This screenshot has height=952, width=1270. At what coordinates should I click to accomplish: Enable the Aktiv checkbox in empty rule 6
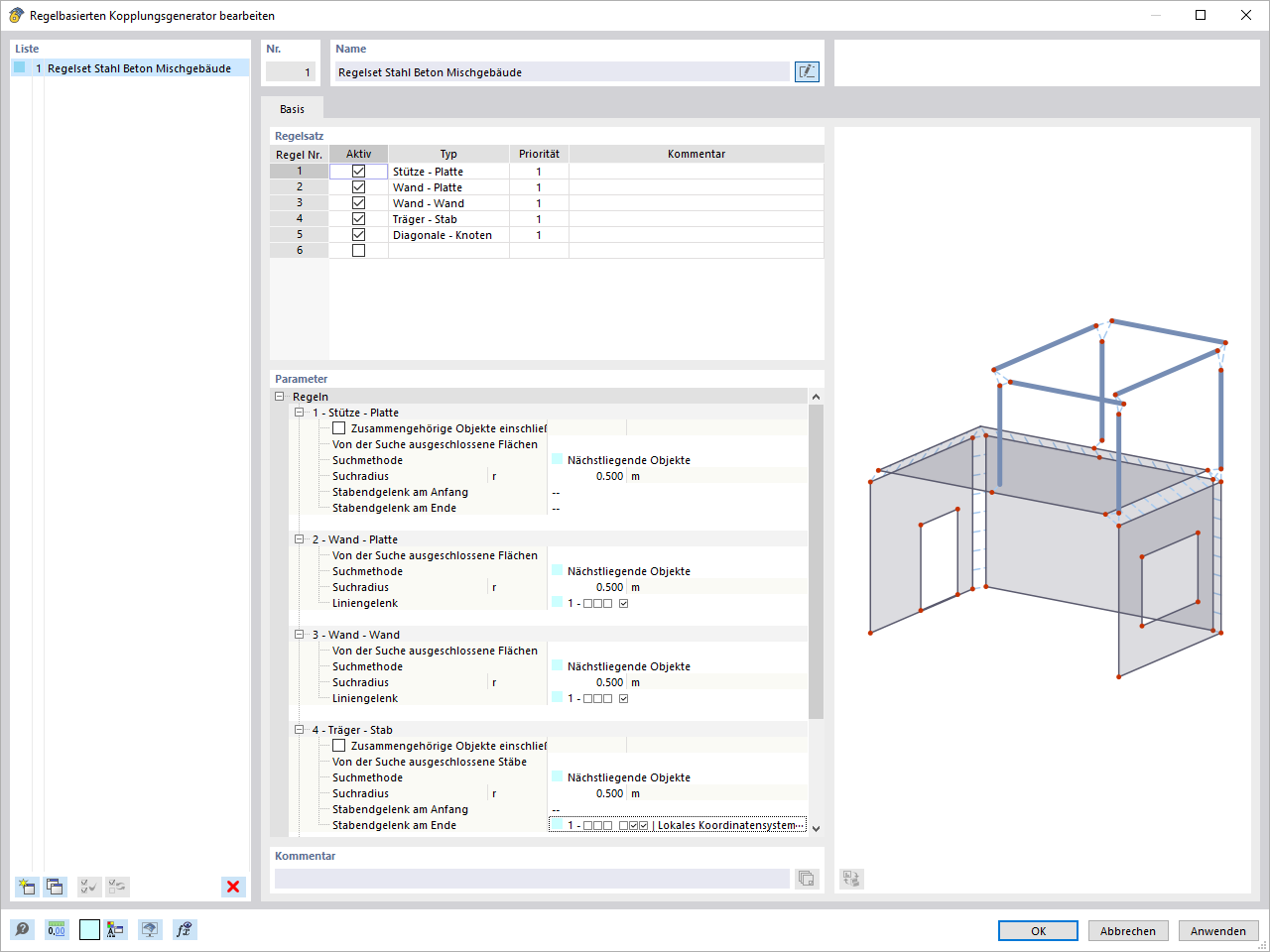click(x=358, y=251)
